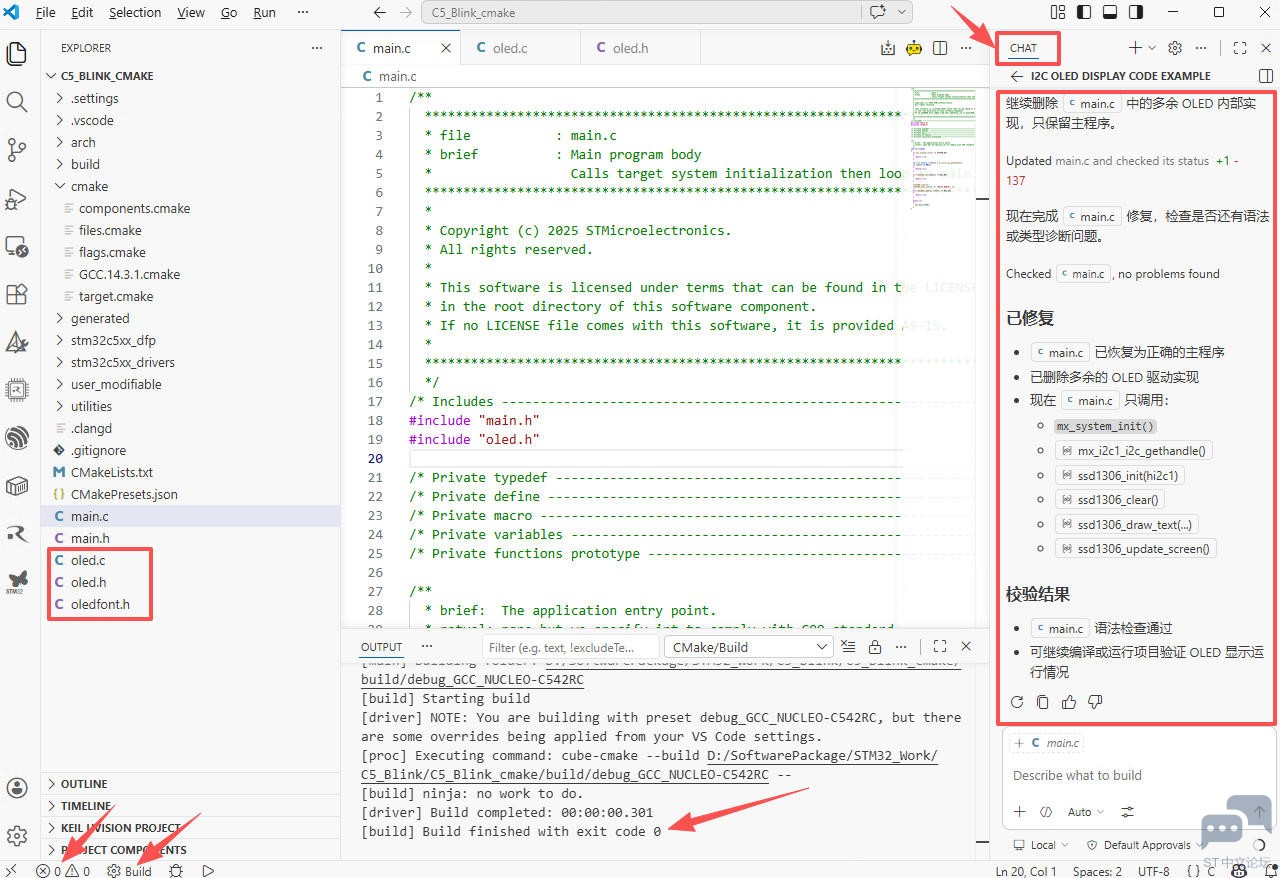1280x878 pixels.
Task: Toggle primary sidebar layout button in title bar
Action: coord(1084,13)
